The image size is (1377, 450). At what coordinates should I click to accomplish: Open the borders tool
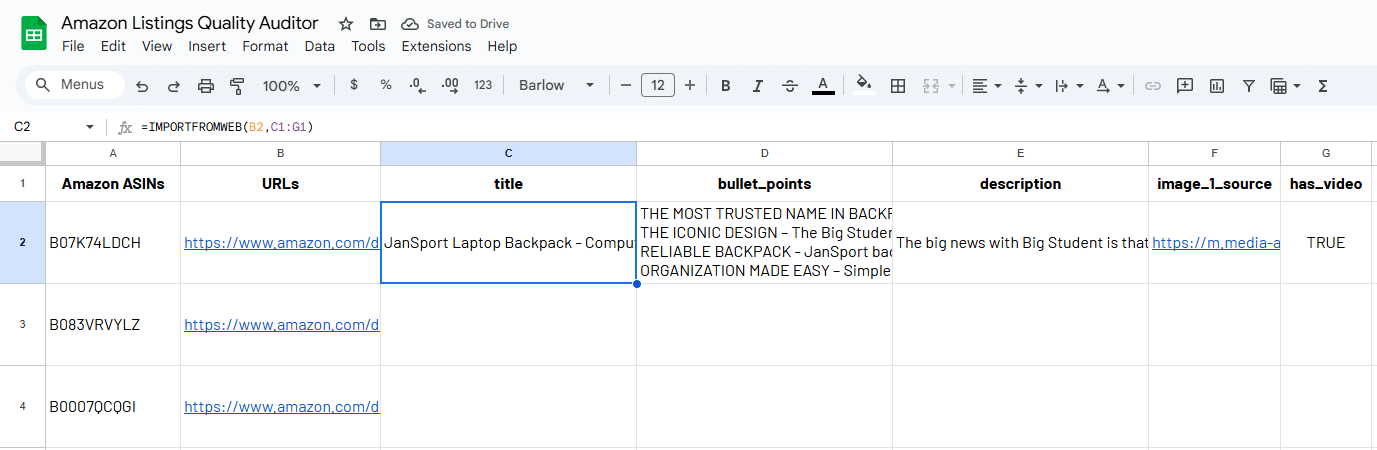click(898, 86)
